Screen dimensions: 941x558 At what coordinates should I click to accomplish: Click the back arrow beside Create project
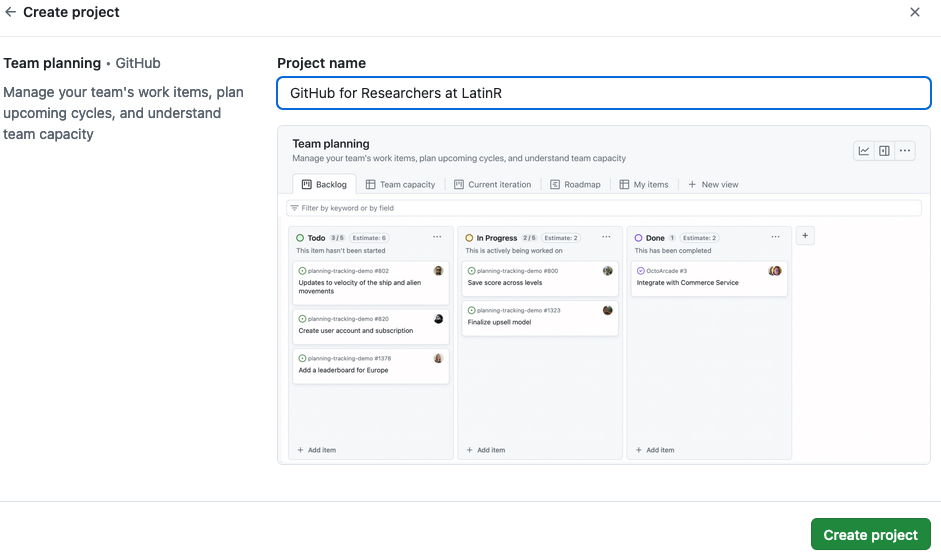pos(11,13)
